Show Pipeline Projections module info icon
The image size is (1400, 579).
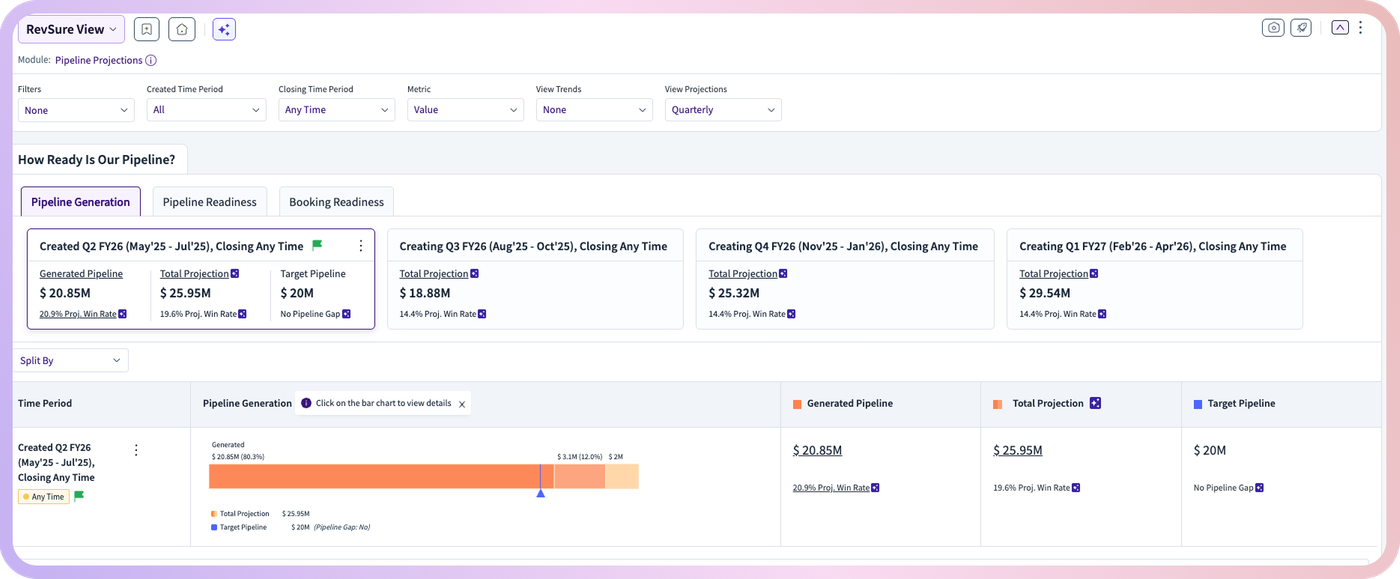[151, 60]
